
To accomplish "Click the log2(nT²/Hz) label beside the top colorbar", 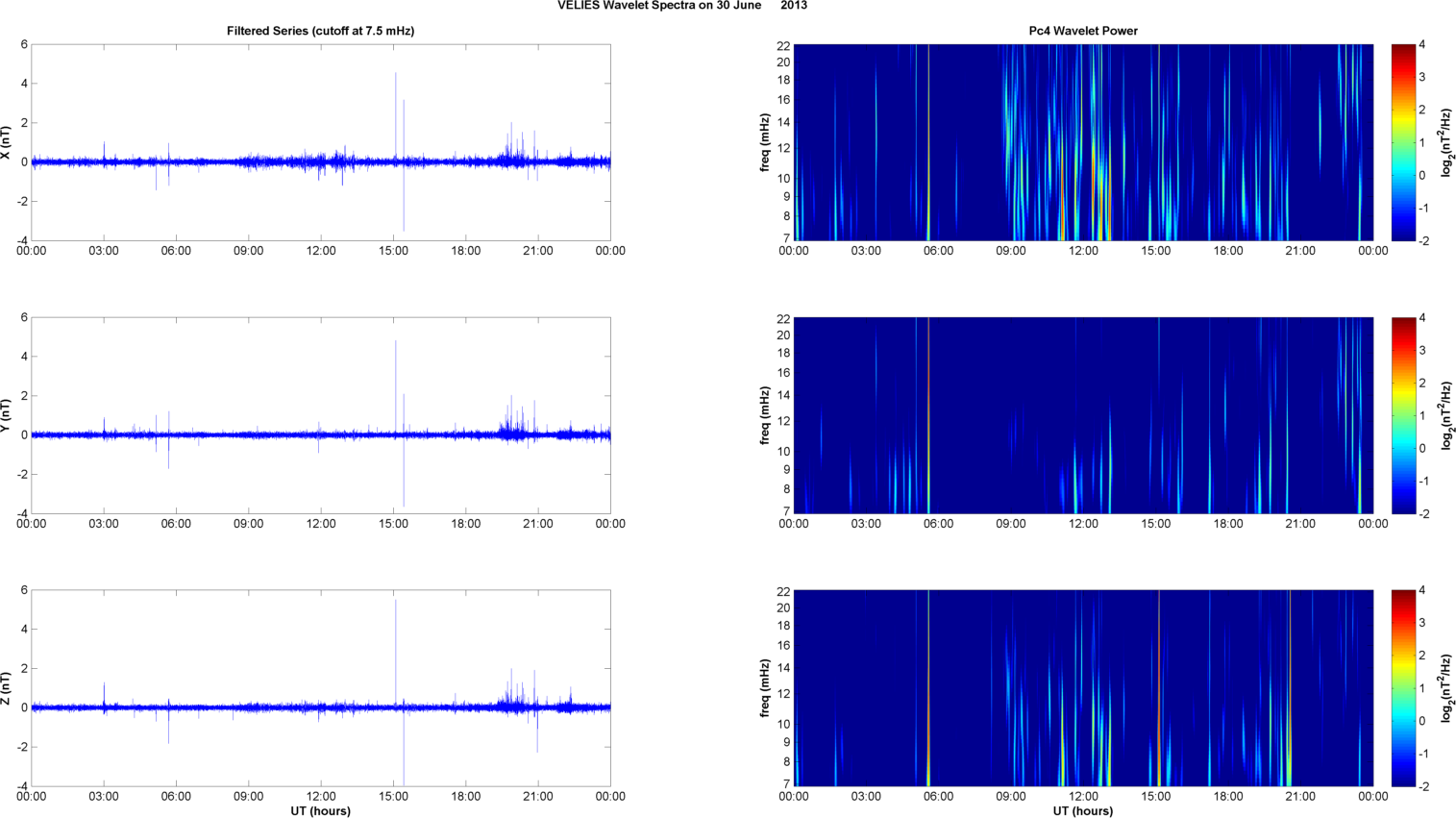I will pos(1445,142).
